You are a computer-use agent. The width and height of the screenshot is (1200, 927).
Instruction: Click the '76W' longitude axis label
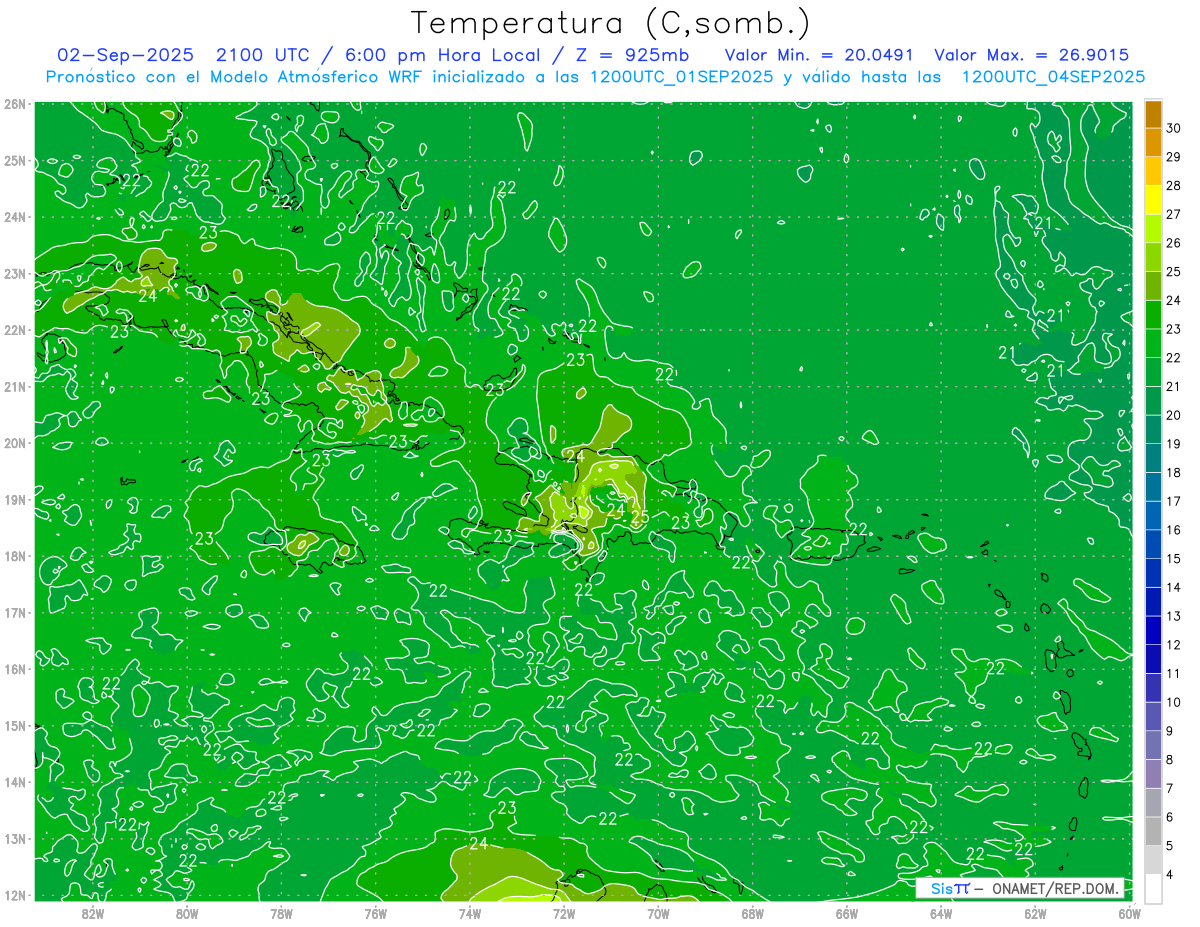coord(375,913)
